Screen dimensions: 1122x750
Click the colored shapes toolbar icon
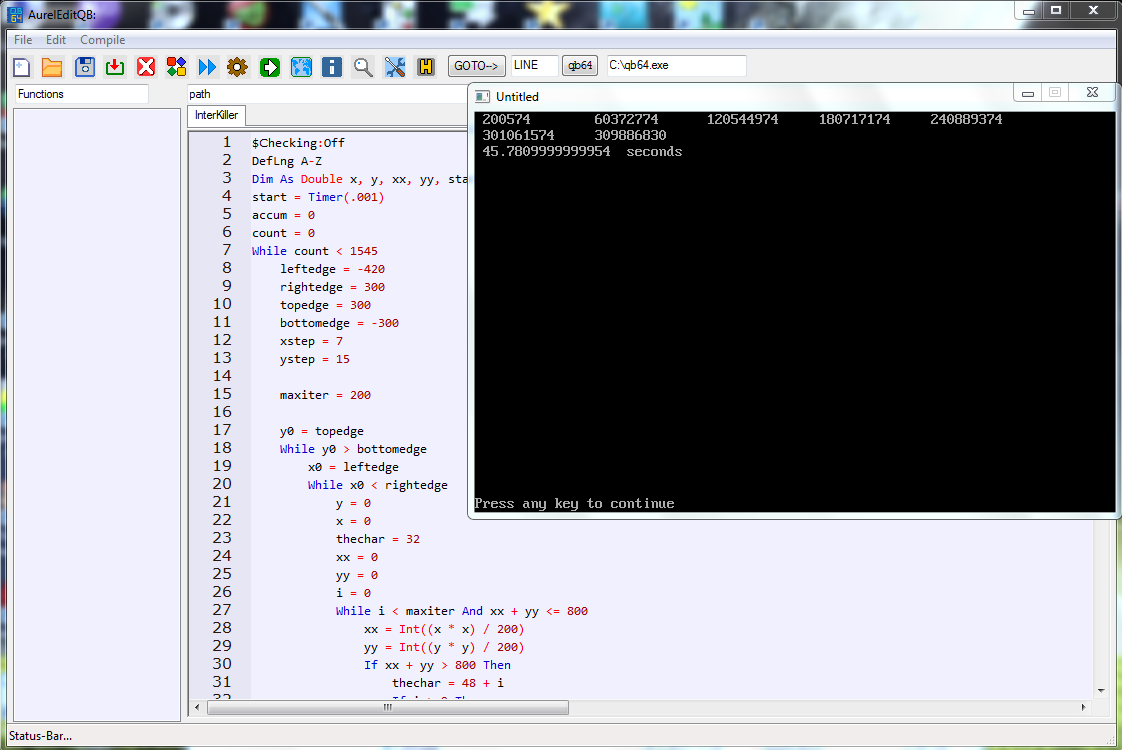tap(176, 67)
